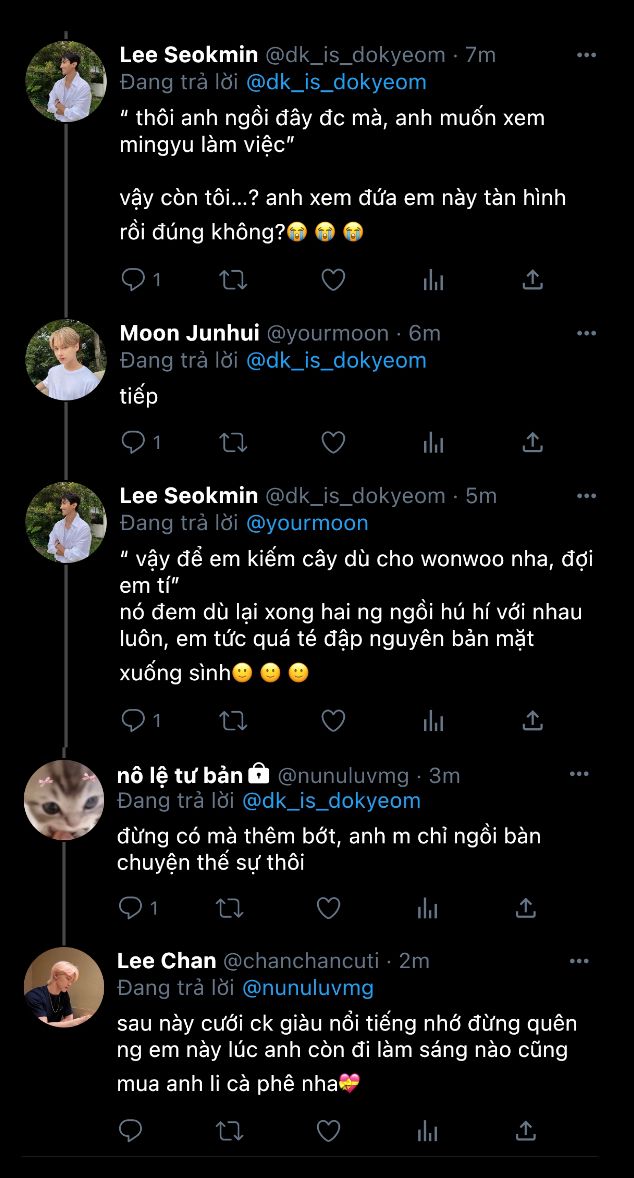Share Moon Junhui's "tiếp" tweet
This screenshot has width=634, height=1178.
point(533,442)
